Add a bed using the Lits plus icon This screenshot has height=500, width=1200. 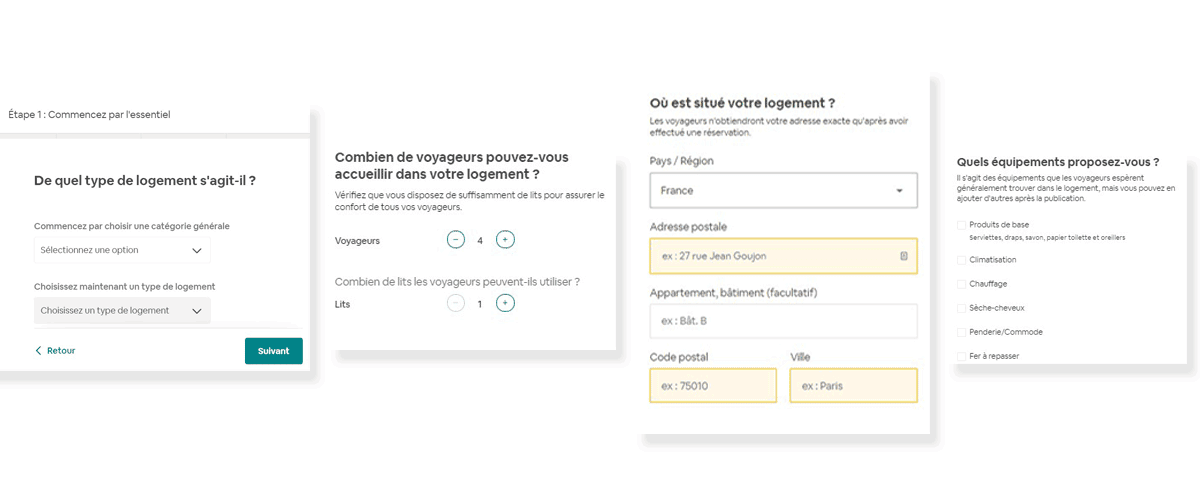[505, 303]
